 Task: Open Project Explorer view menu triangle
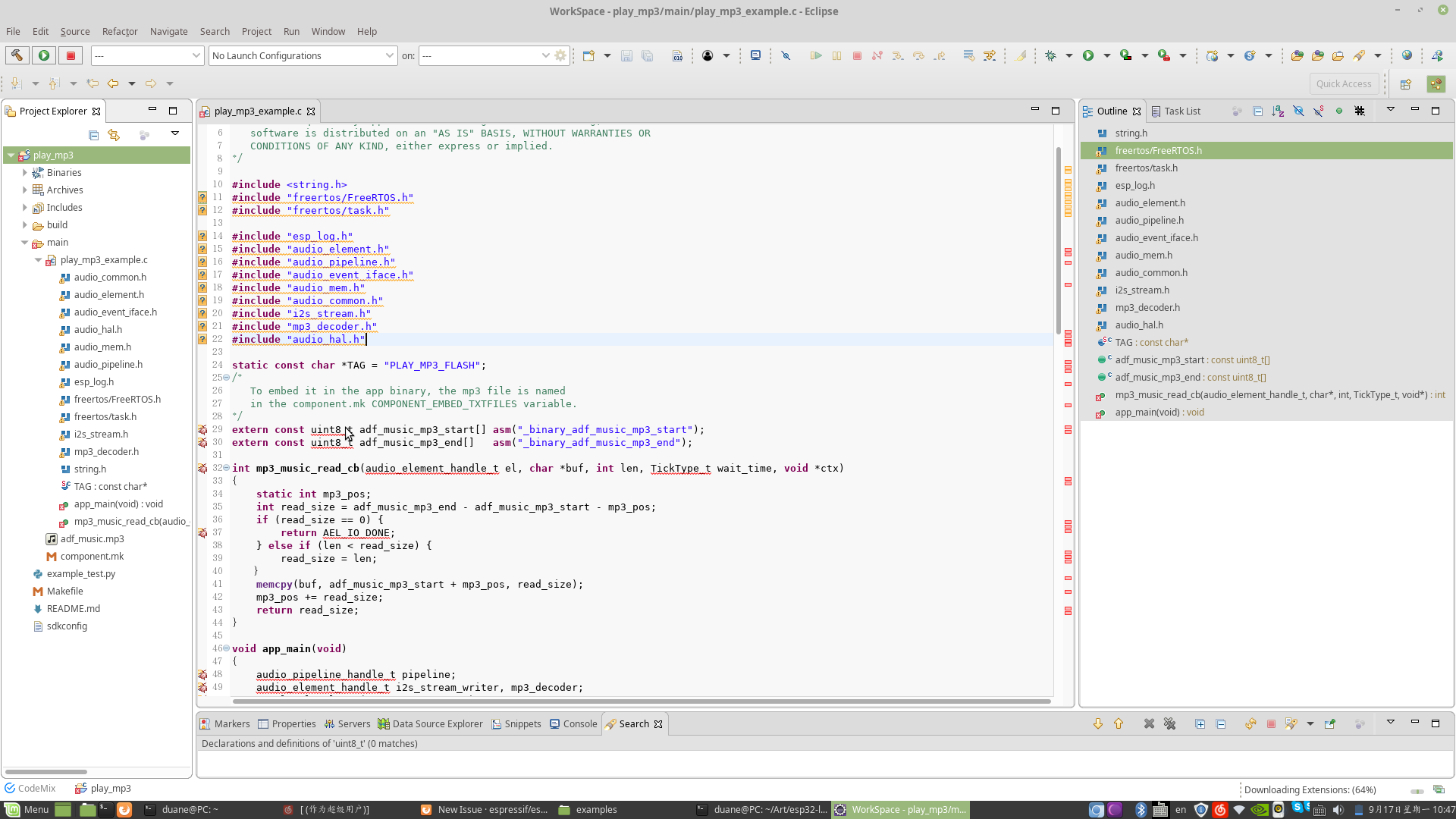pos(174,134)
